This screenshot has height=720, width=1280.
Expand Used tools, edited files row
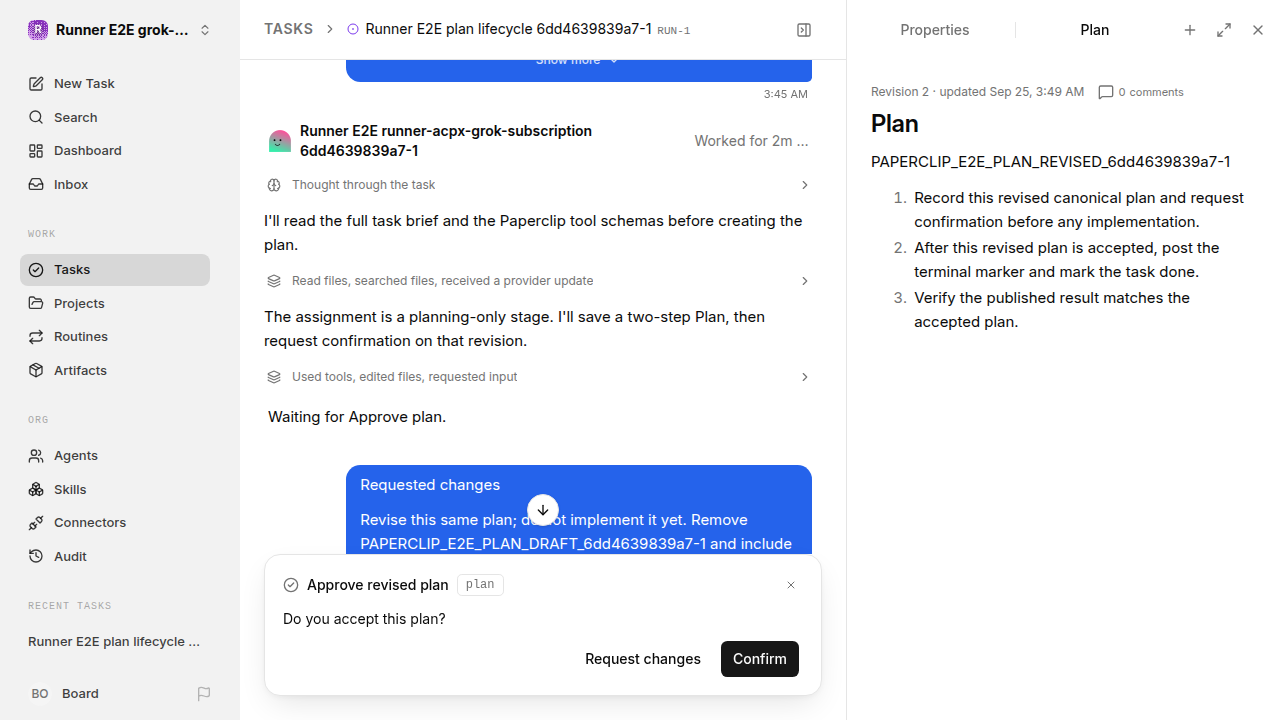tap(538, 377)
